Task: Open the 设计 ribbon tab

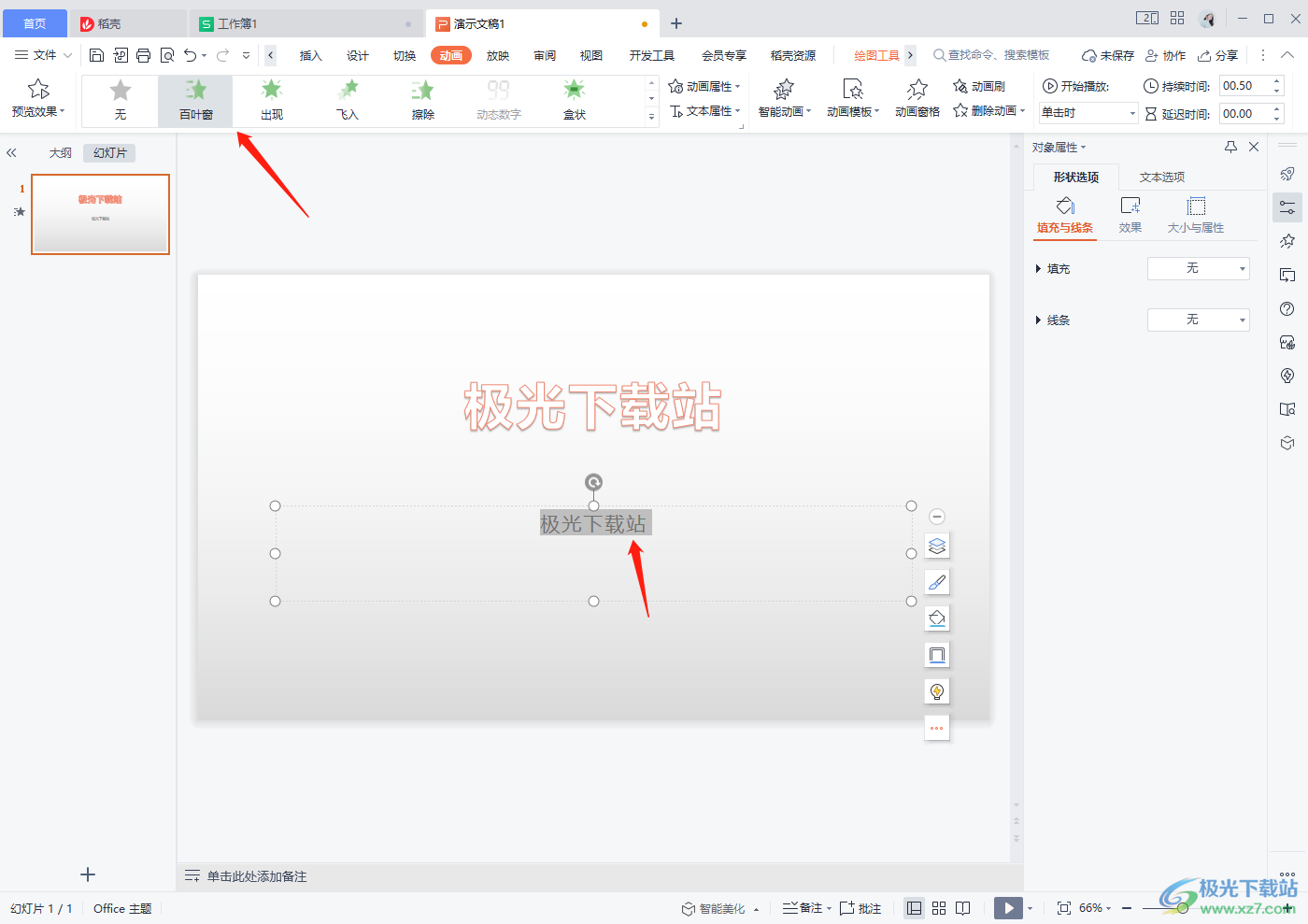Action: [x=358, y=56]
